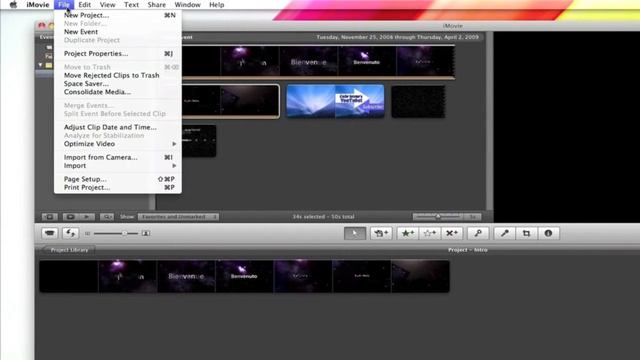The image size is (640, 360).
Task: Expand the Import submenu arrow
Action: click(174, 166)
